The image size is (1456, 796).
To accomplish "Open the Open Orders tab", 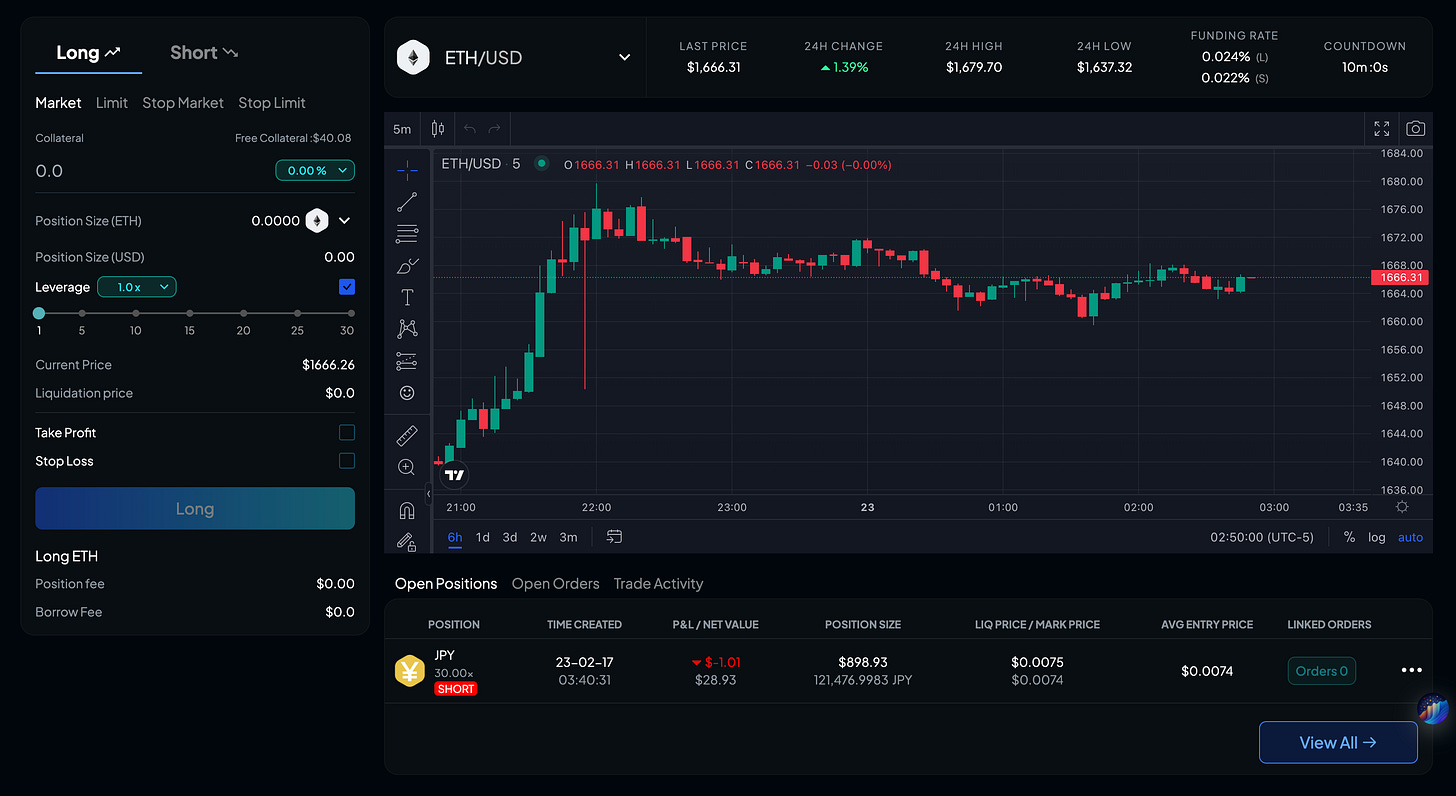I will coord(555,584).
